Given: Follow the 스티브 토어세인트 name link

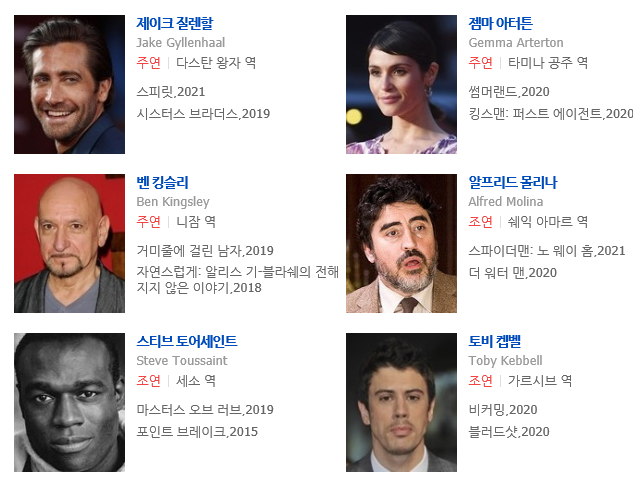Looking at the screenshot, I should [x=187, y=341].
